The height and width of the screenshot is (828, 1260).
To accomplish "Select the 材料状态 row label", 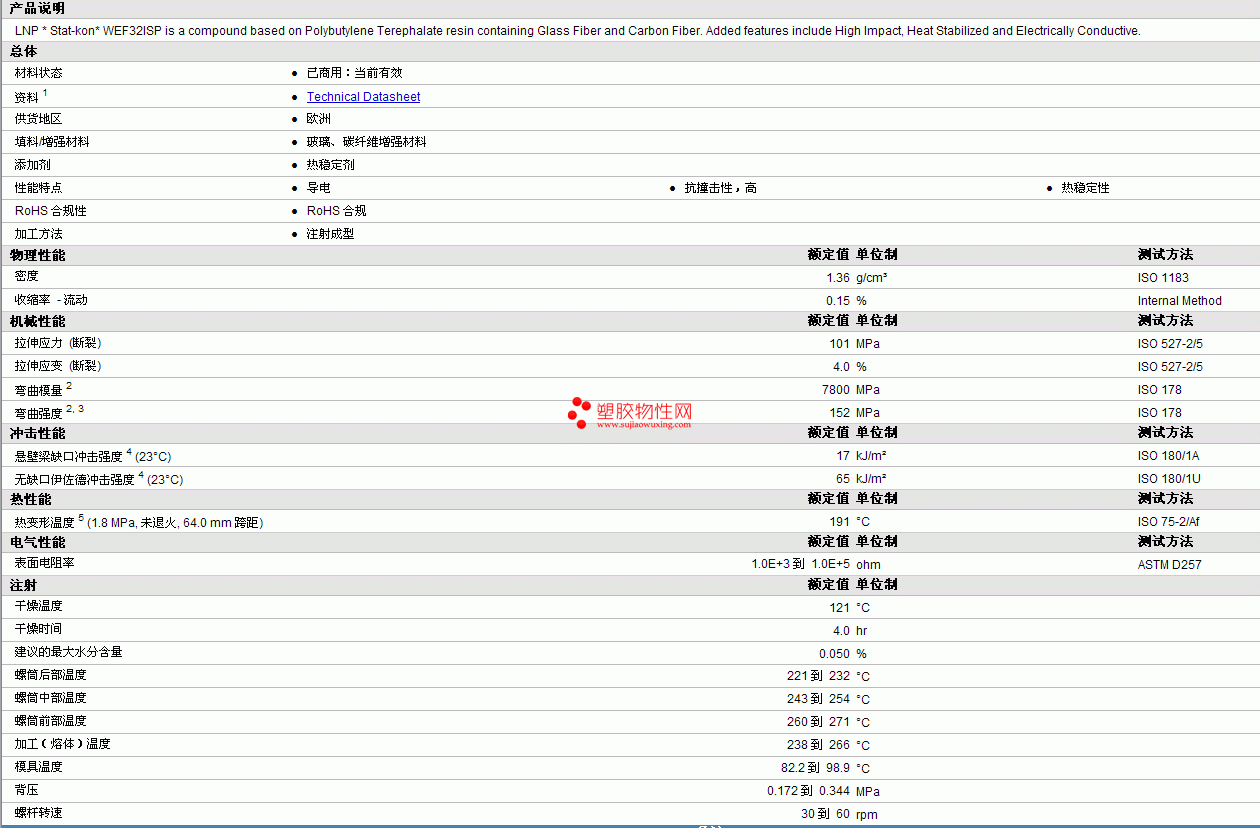I will coord(38,73).
